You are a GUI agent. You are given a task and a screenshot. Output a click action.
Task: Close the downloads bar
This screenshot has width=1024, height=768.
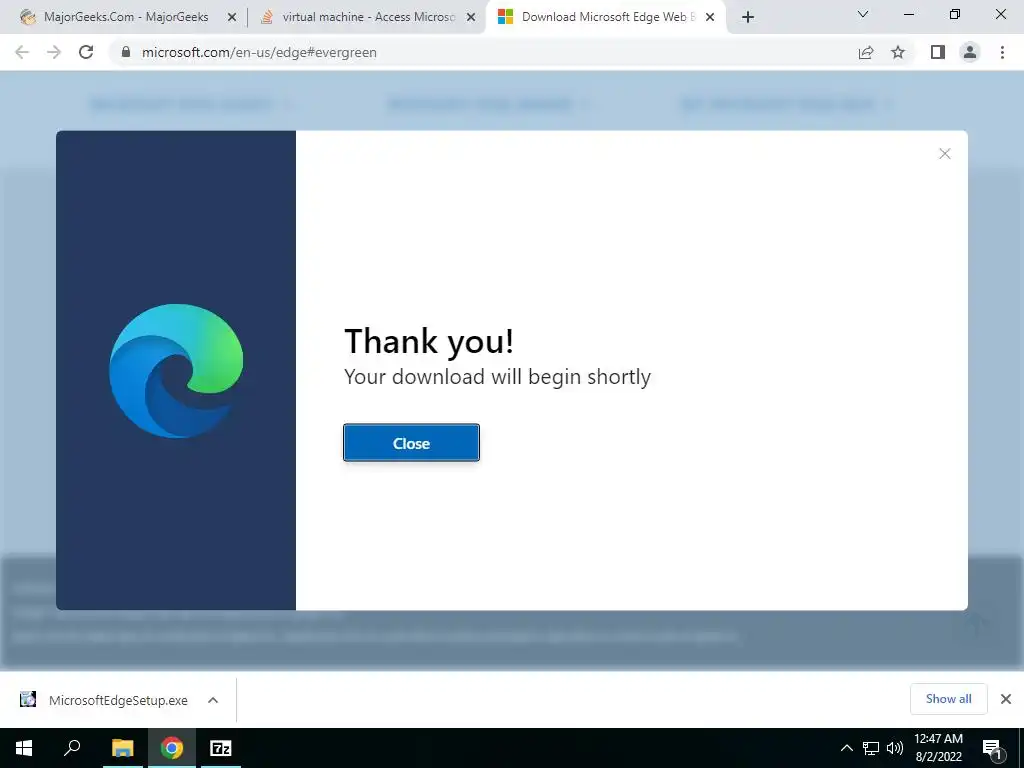(x=1006, y=699)
